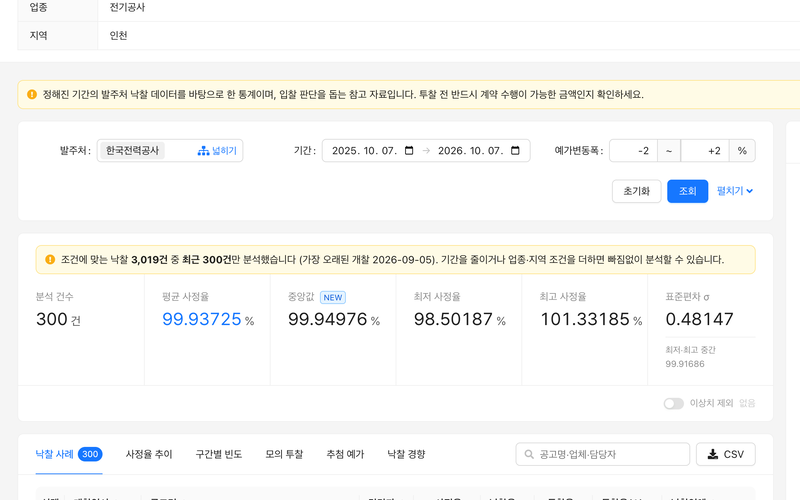This screenshot has height=500, width=800.
Task: Expand filters with 펼치기 chevron
Action: point(735,191)
